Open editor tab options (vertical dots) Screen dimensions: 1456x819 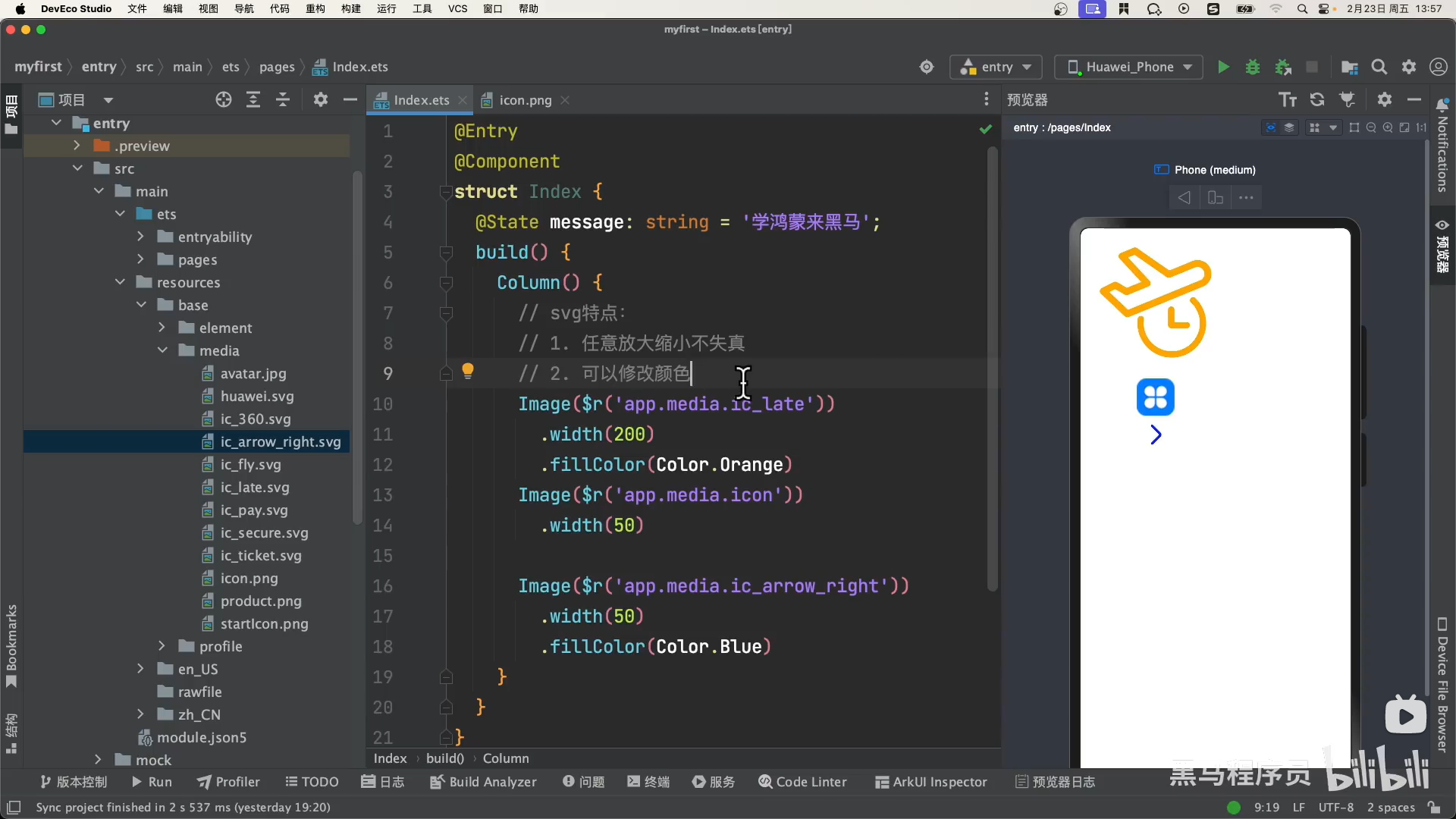[x=986, y=99]
